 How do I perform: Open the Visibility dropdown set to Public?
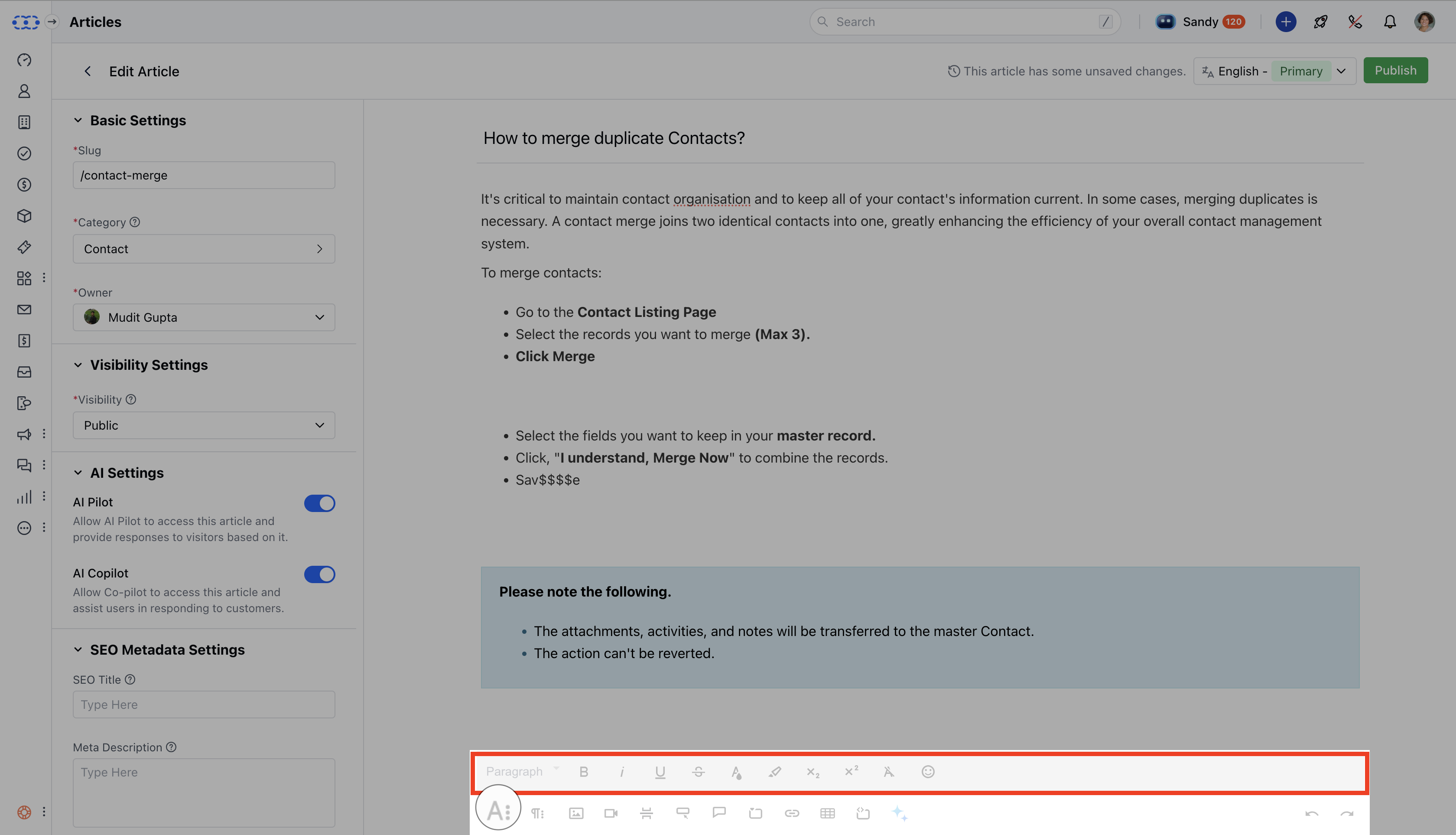pyautogui.click(x=204, y=425)
